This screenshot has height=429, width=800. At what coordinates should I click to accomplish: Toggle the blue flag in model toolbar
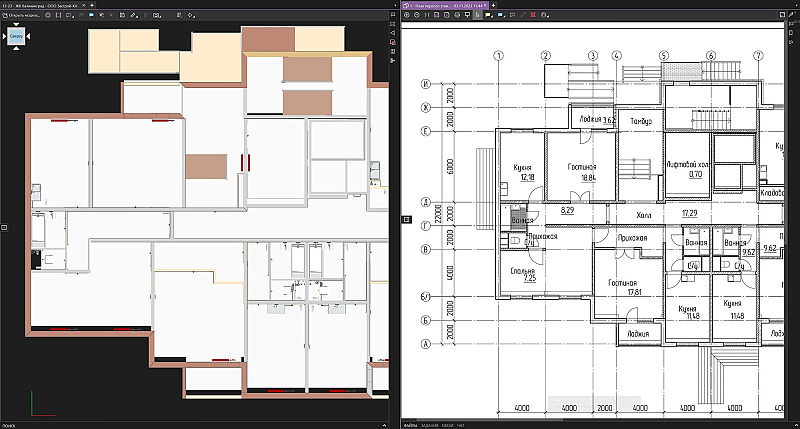pos(91,16)
